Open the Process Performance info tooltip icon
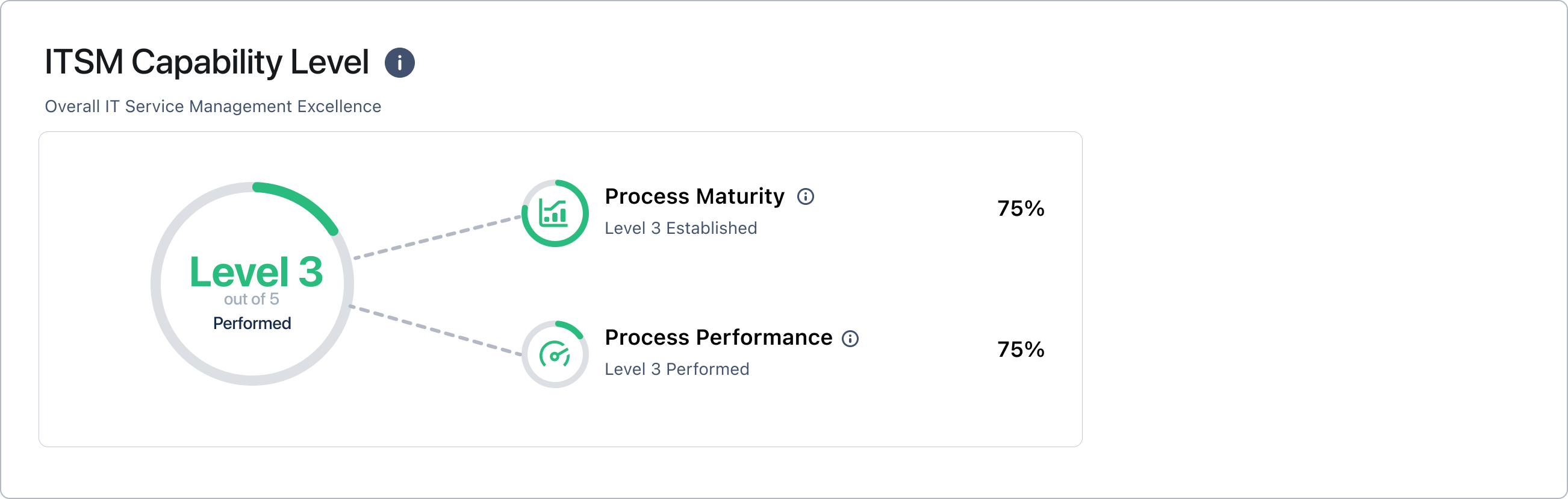1568x499 pixels. point(850,339)
